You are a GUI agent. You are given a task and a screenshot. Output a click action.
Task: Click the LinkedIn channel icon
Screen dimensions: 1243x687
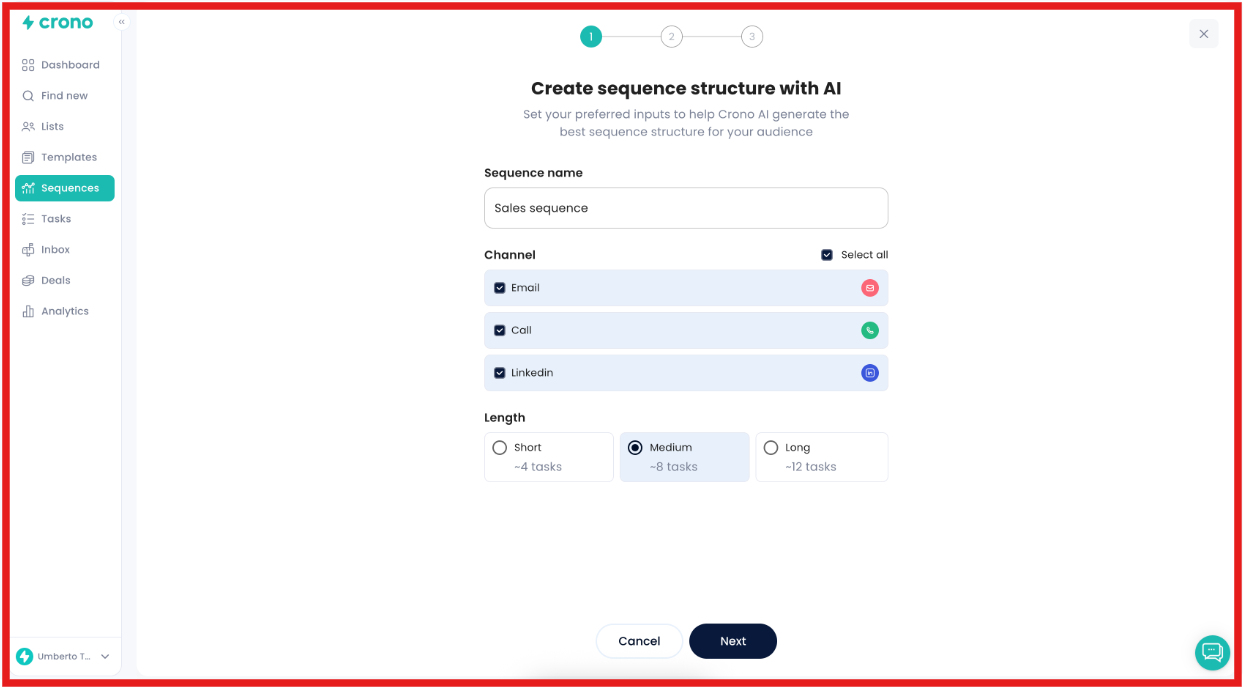(869, 372)
